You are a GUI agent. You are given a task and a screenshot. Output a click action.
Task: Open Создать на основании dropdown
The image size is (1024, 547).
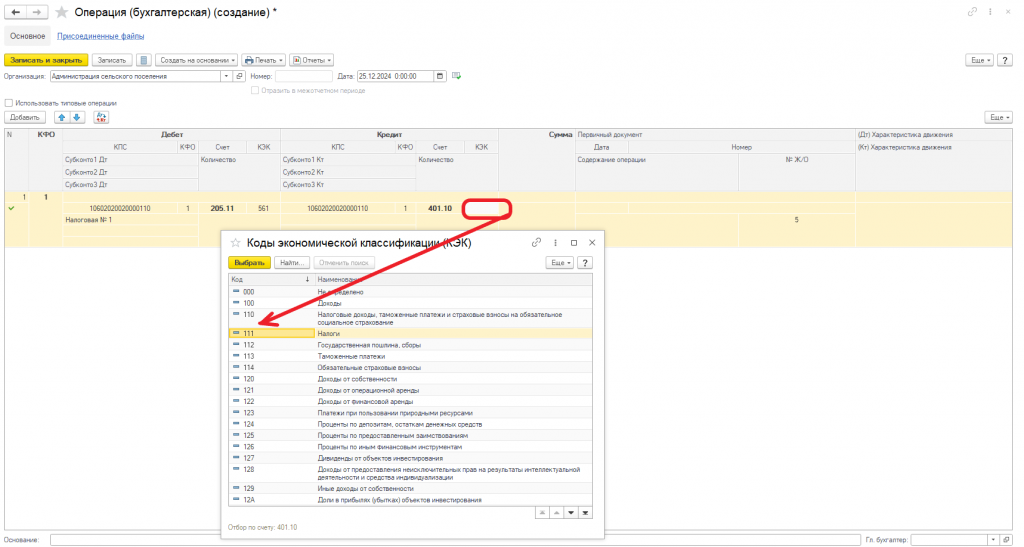tap(197, 60)
